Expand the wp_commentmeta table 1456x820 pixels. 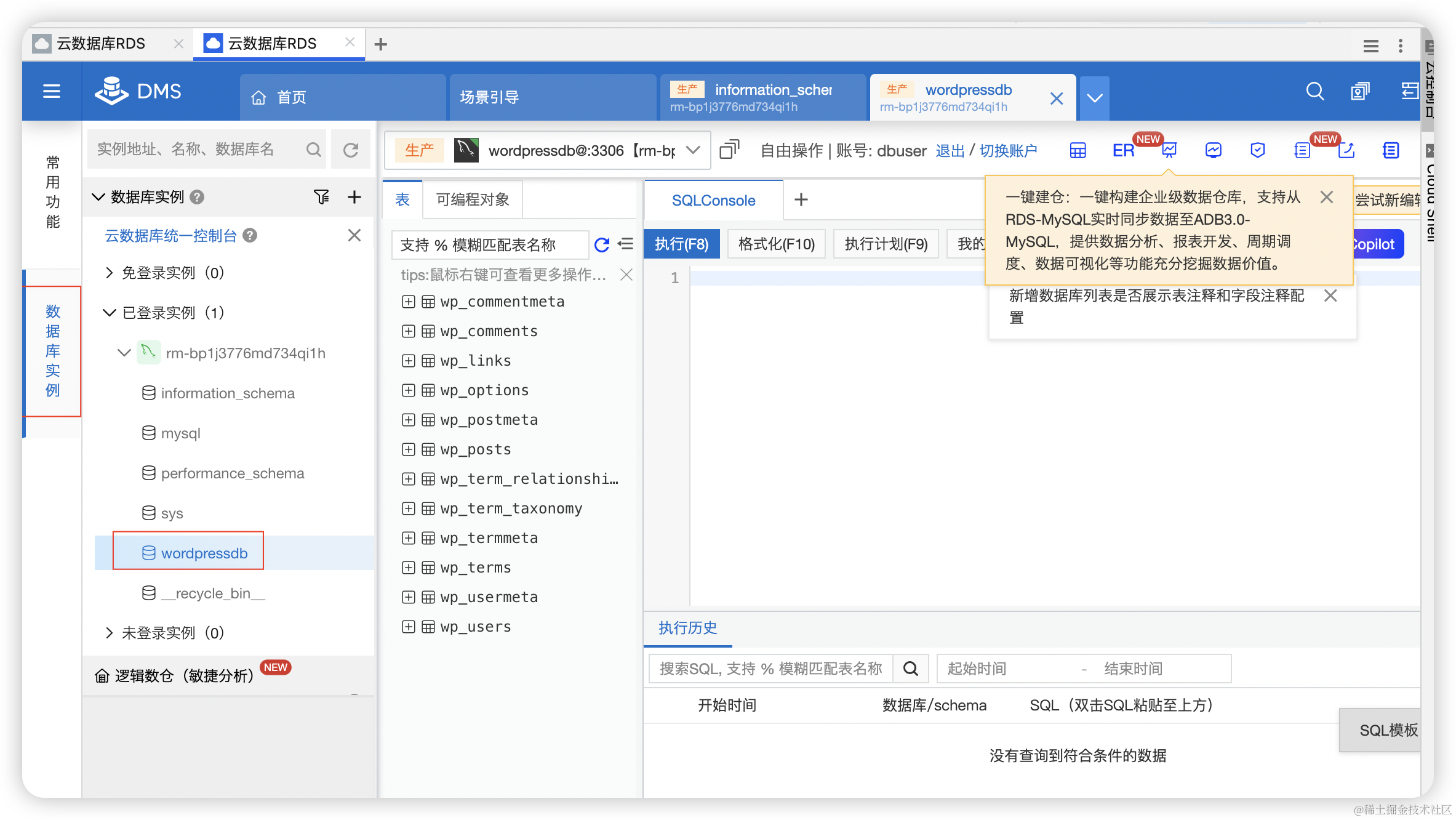point(408,302)
